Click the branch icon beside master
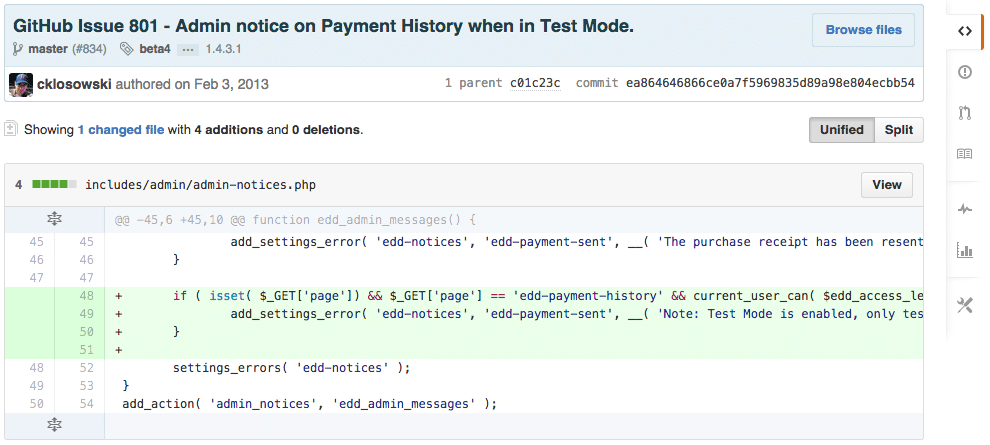The width and height of the screenshot is (990, 445). [18, 49]
